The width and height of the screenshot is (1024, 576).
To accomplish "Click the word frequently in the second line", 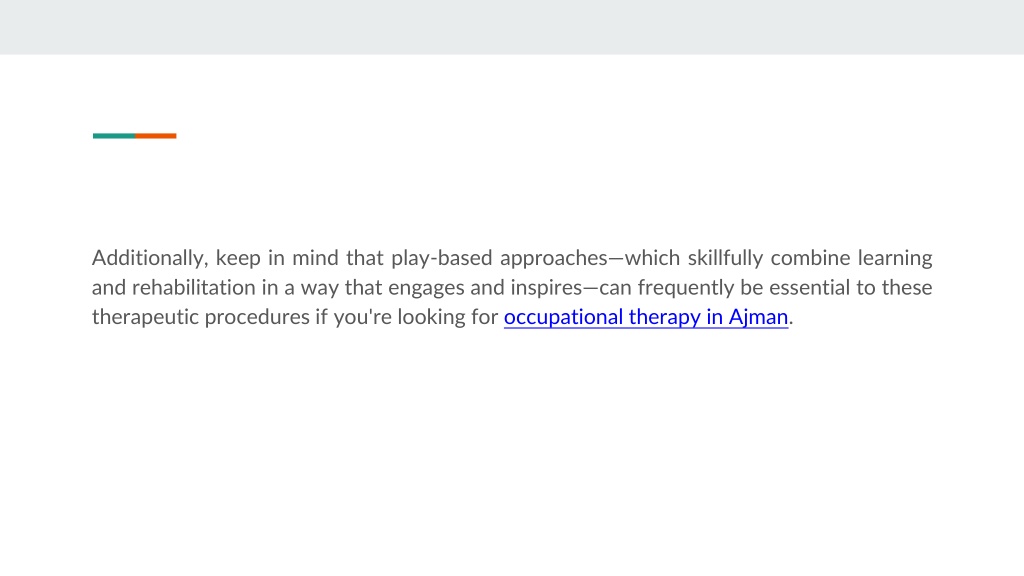I will click(x=686, y=287).
